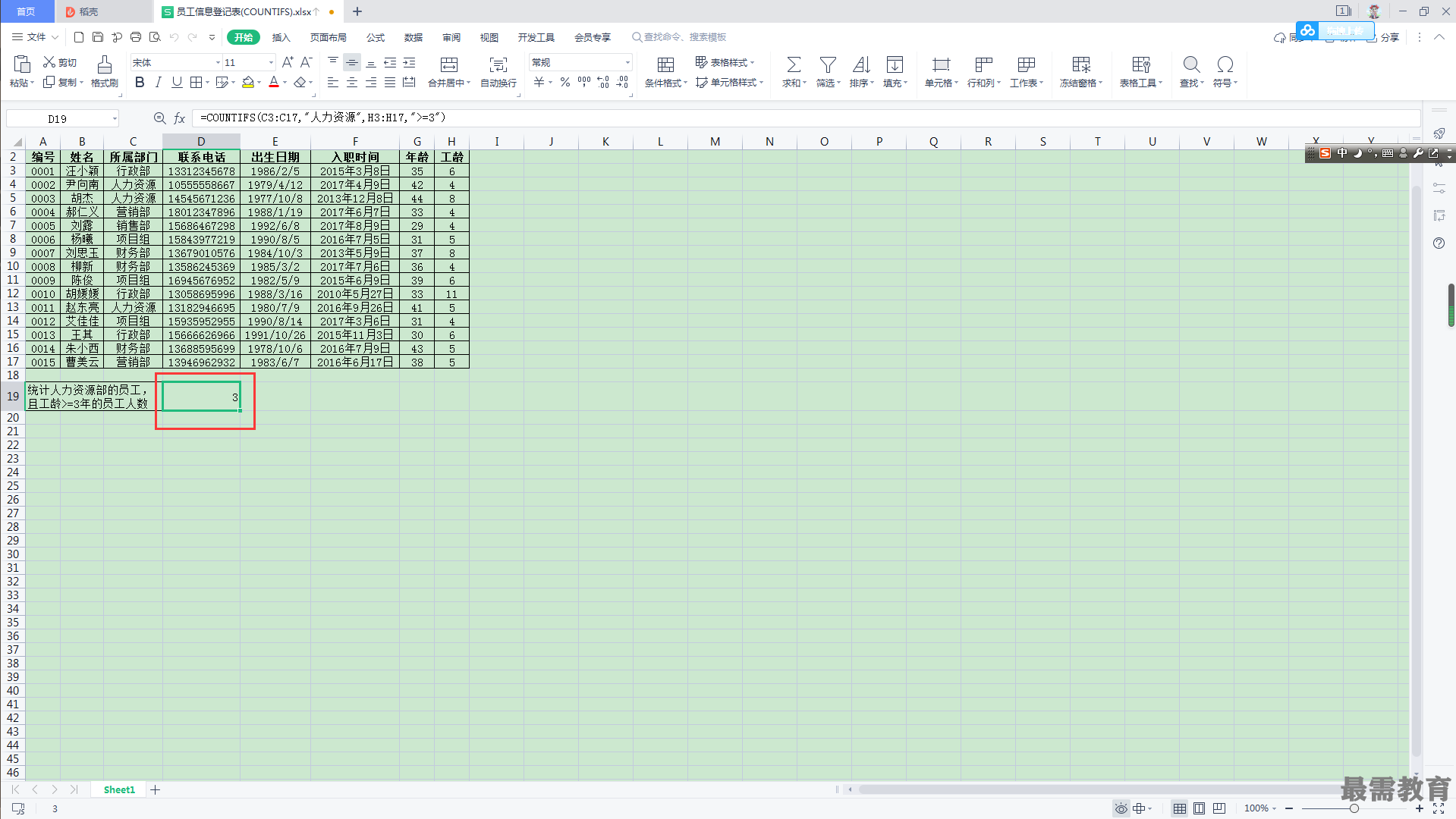Click the Symbol (符号) omega icon
This screenshot has width=1456, height=819.
pyautogui.click(x=1225, y=64)
